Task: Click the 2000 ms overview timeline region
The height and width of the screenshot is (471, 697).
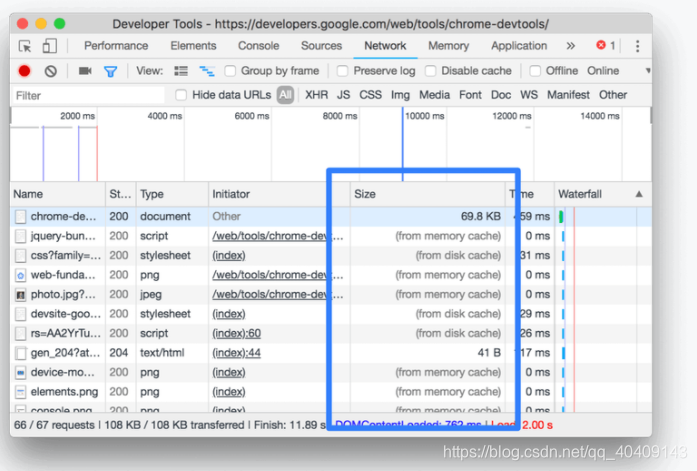Action: coord(77,116)
